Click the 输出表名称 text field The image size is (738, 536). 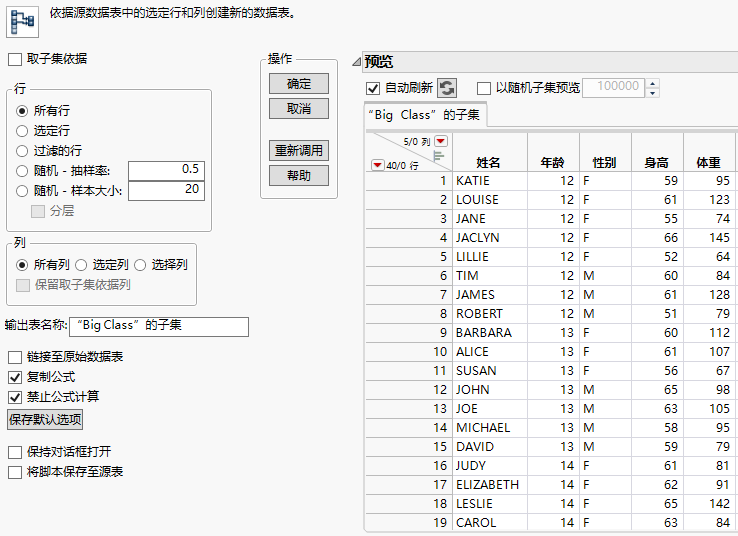click(x=159, y=326)
